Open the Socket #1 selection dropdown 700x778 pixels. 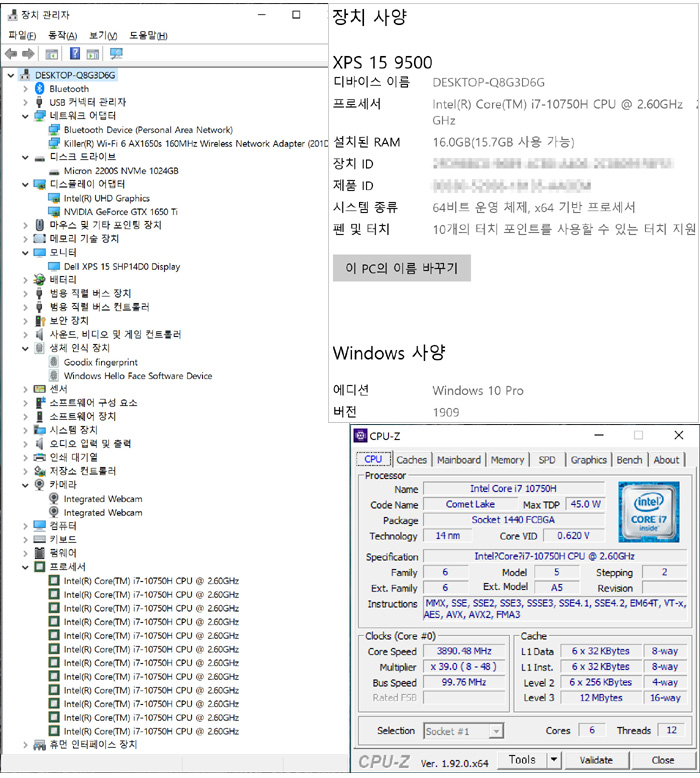pyautogui.click(x=496, y=731)
